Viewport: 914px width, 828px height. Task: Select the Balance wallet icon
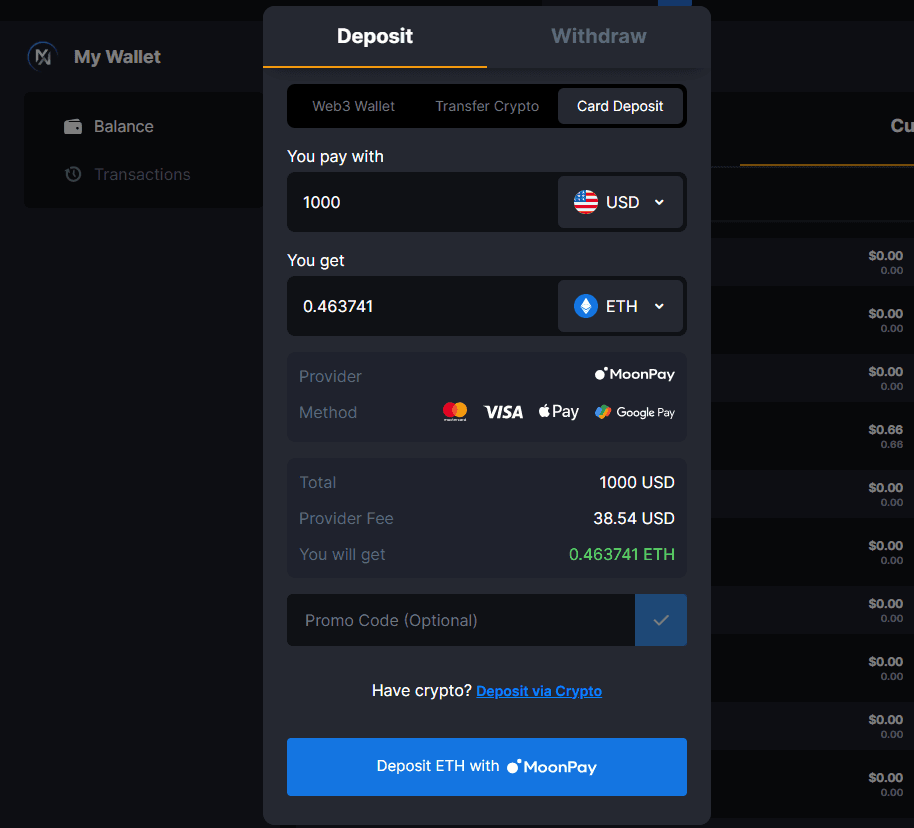click(x=73, y=126)
